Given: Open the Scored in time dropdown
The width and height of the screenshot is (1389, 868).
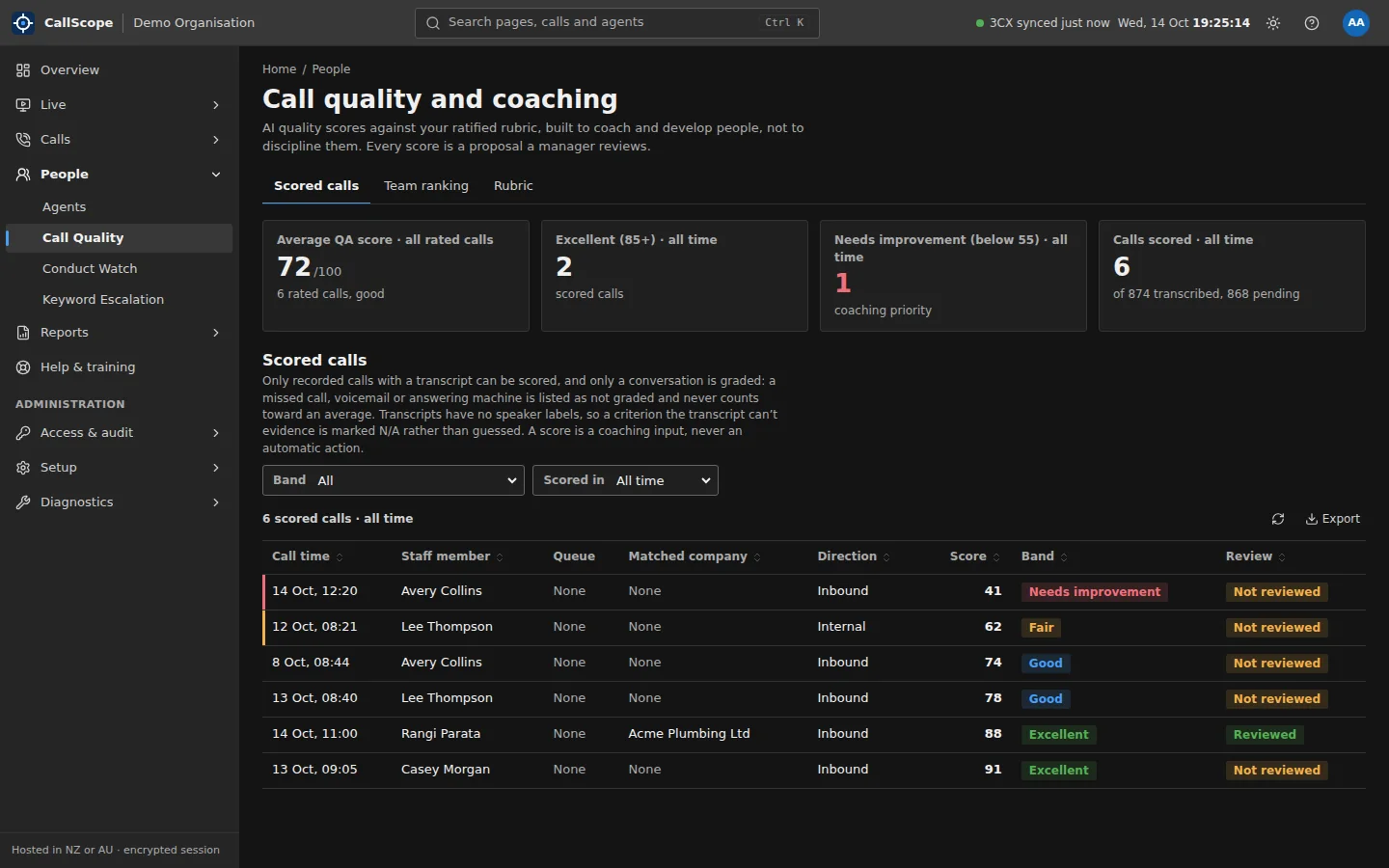Looking at the screenshot, I should pyautogui.click(x=625, y=480).
